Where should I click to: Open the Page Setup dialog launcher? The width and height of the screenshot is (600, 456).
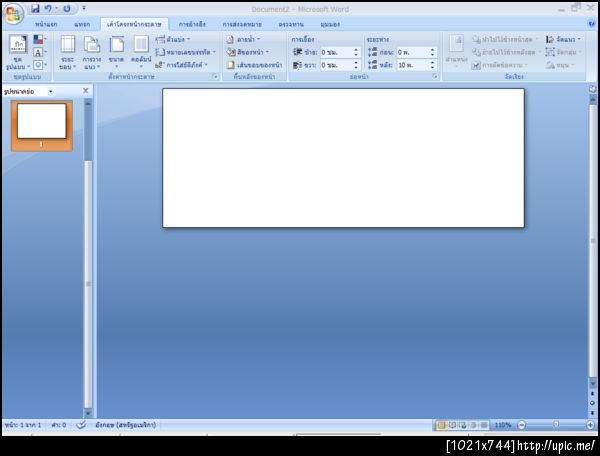pyautogui.click(x=215, y=77)
